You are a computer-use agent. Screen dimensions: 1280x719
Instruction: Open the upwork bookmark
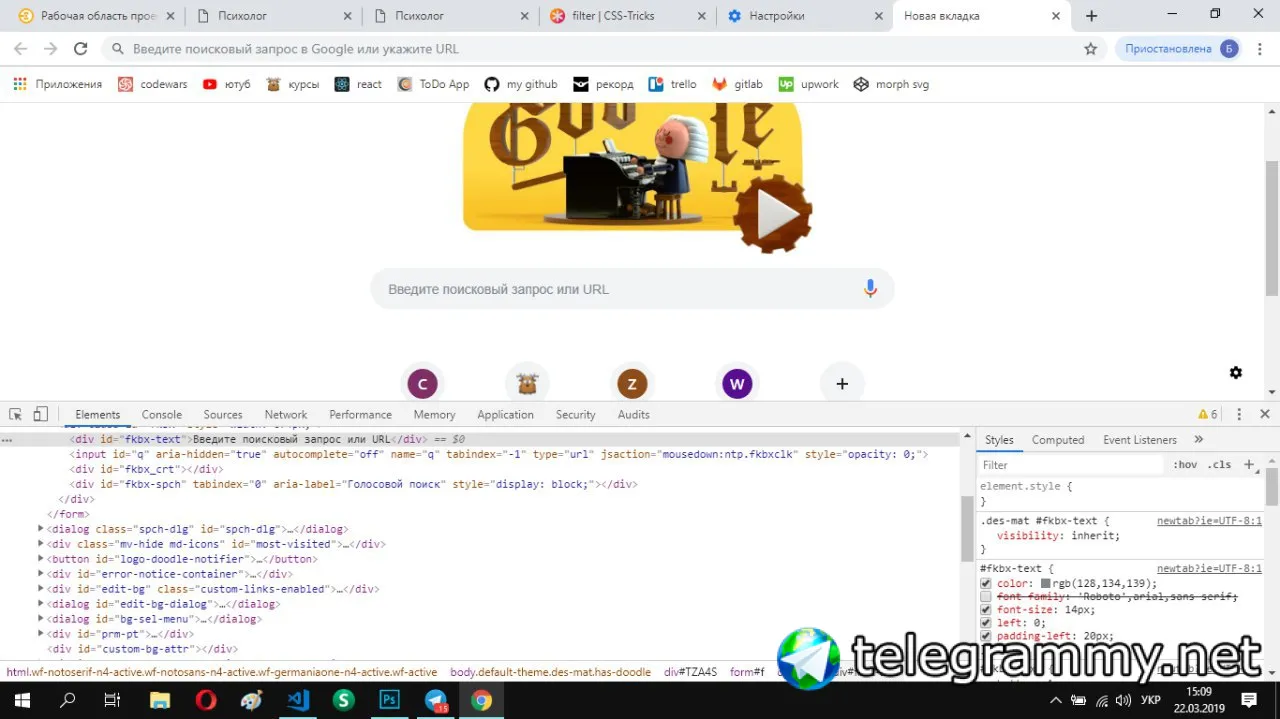tap(809, 85)
